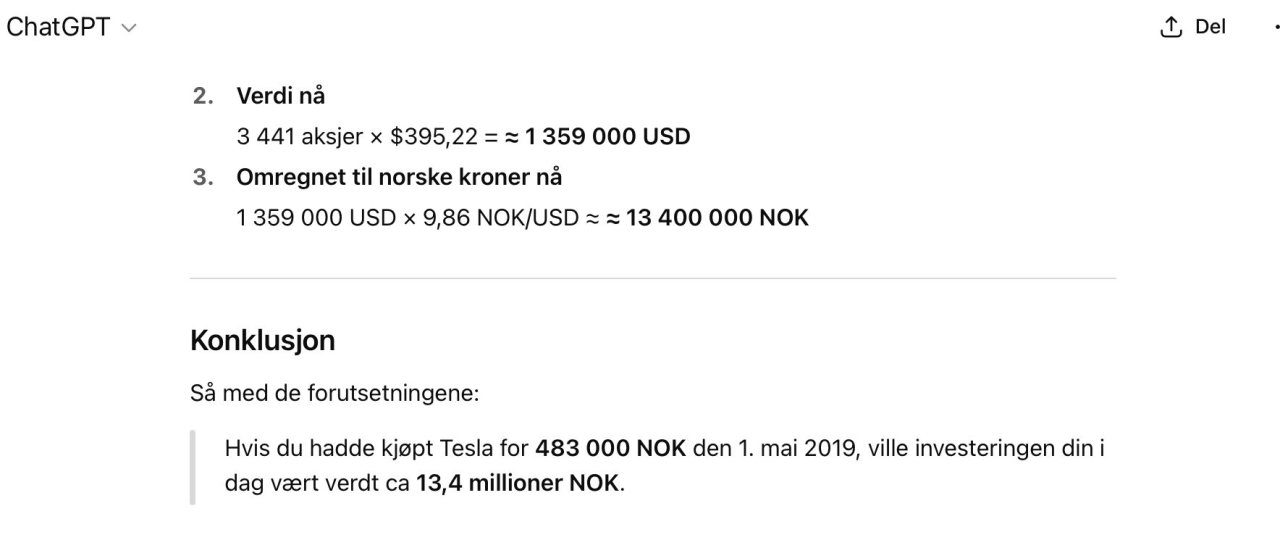
Task: Open the more options dots menu
Action: coord(1277,28)
